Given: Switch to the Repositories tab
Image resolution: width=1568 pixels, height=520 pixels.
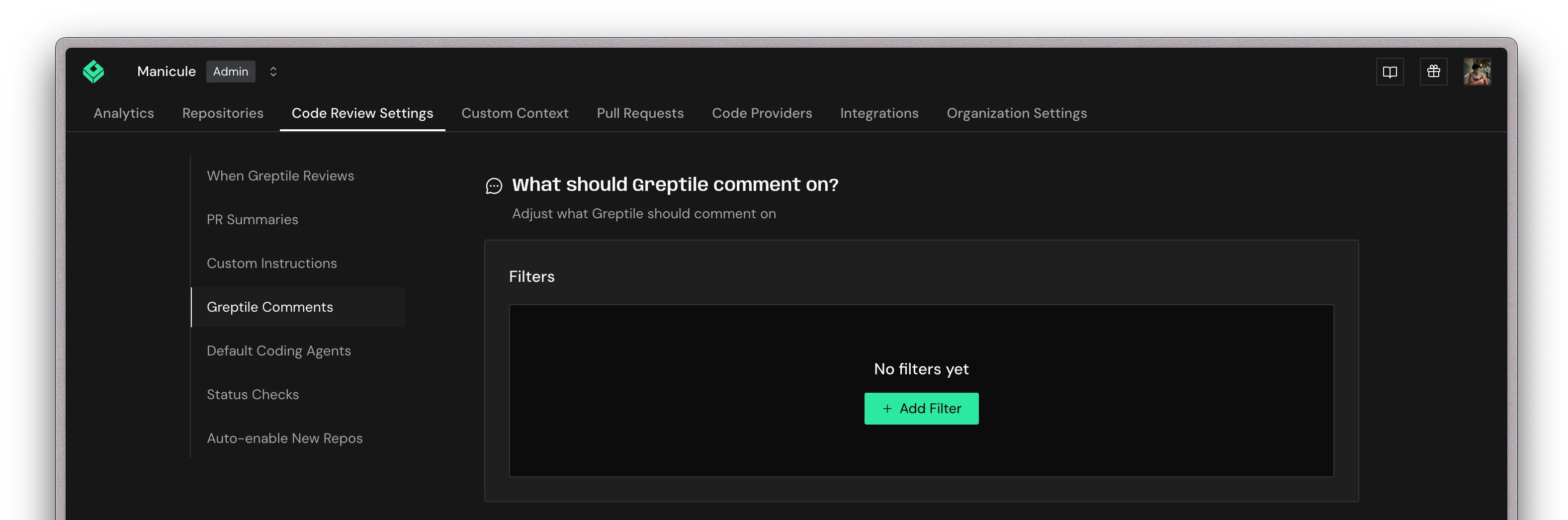Looking at the screenshot, I should click(x=223, y=113).
